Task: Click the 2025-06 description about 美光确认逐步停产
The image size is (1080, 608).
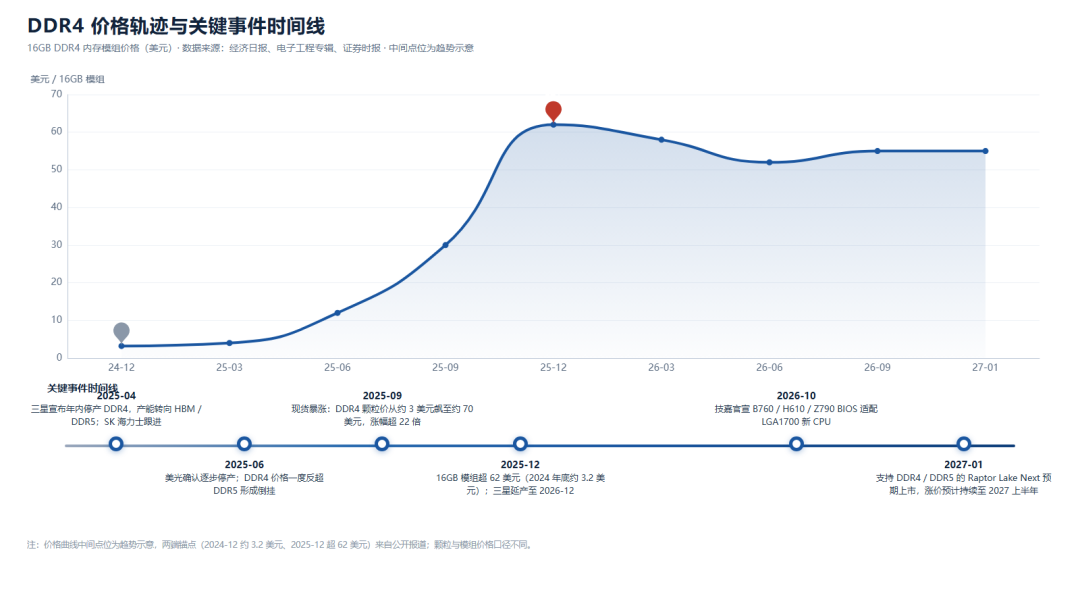Action: [x=244, y=484]
